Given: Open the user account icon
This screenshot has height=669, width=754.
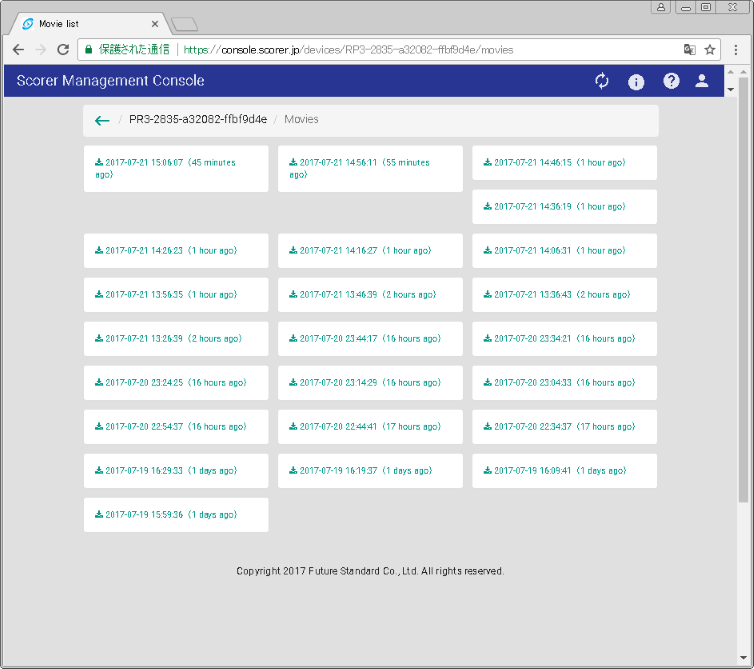Looking at the screenshot, I should [702, 81].
